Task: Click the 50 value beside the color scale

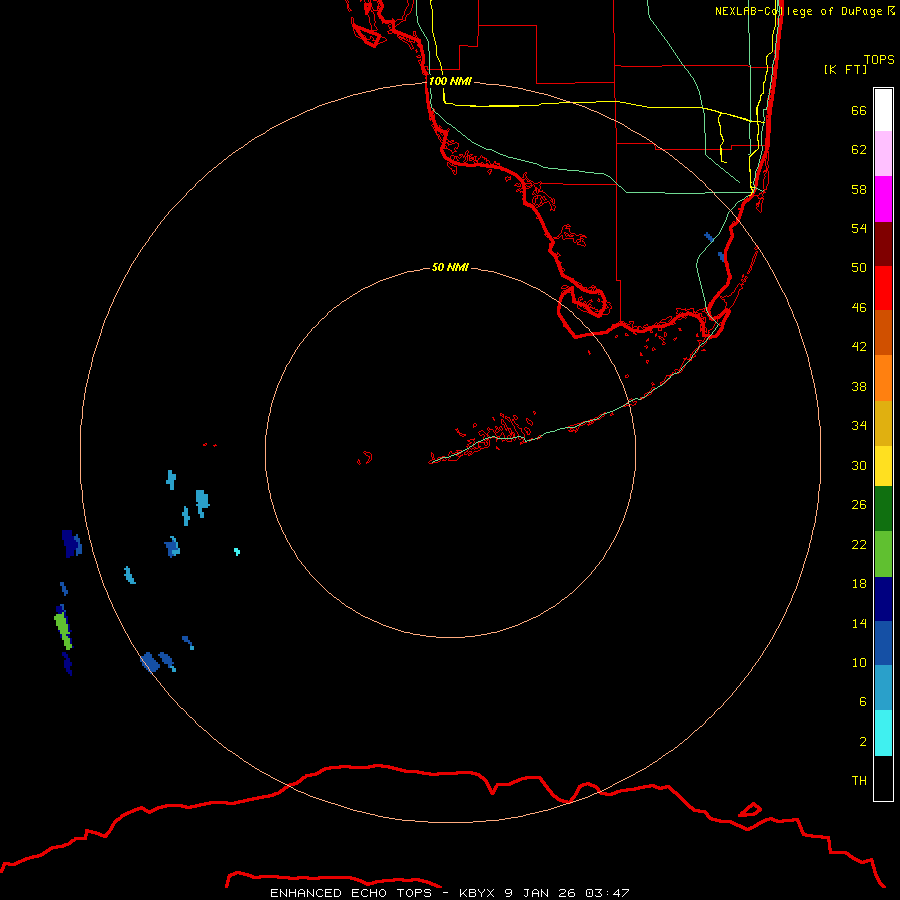Action: point(859,267)
